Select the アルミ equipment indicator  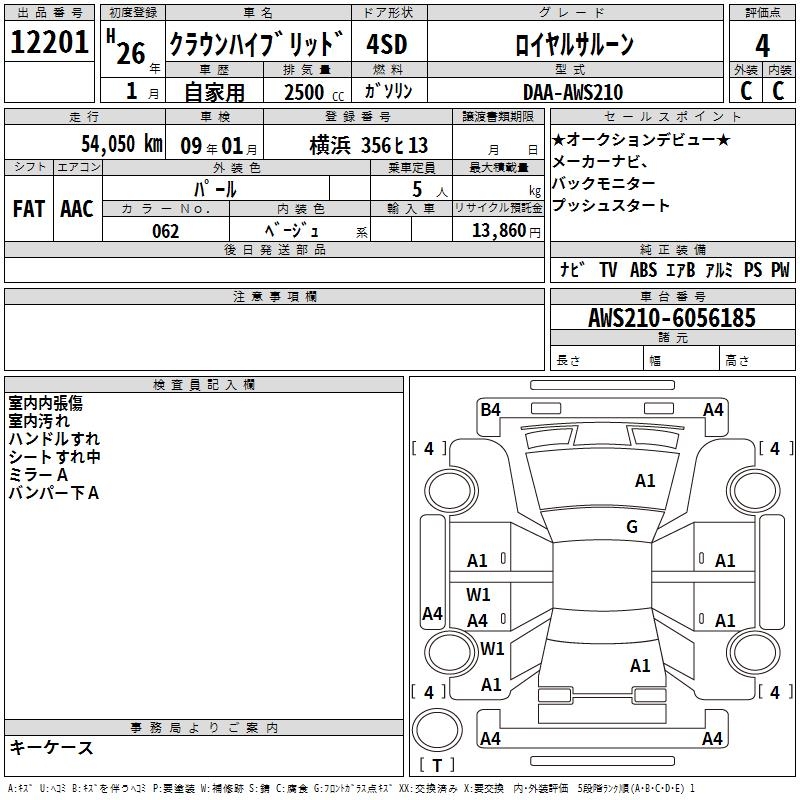coord(720,270)
